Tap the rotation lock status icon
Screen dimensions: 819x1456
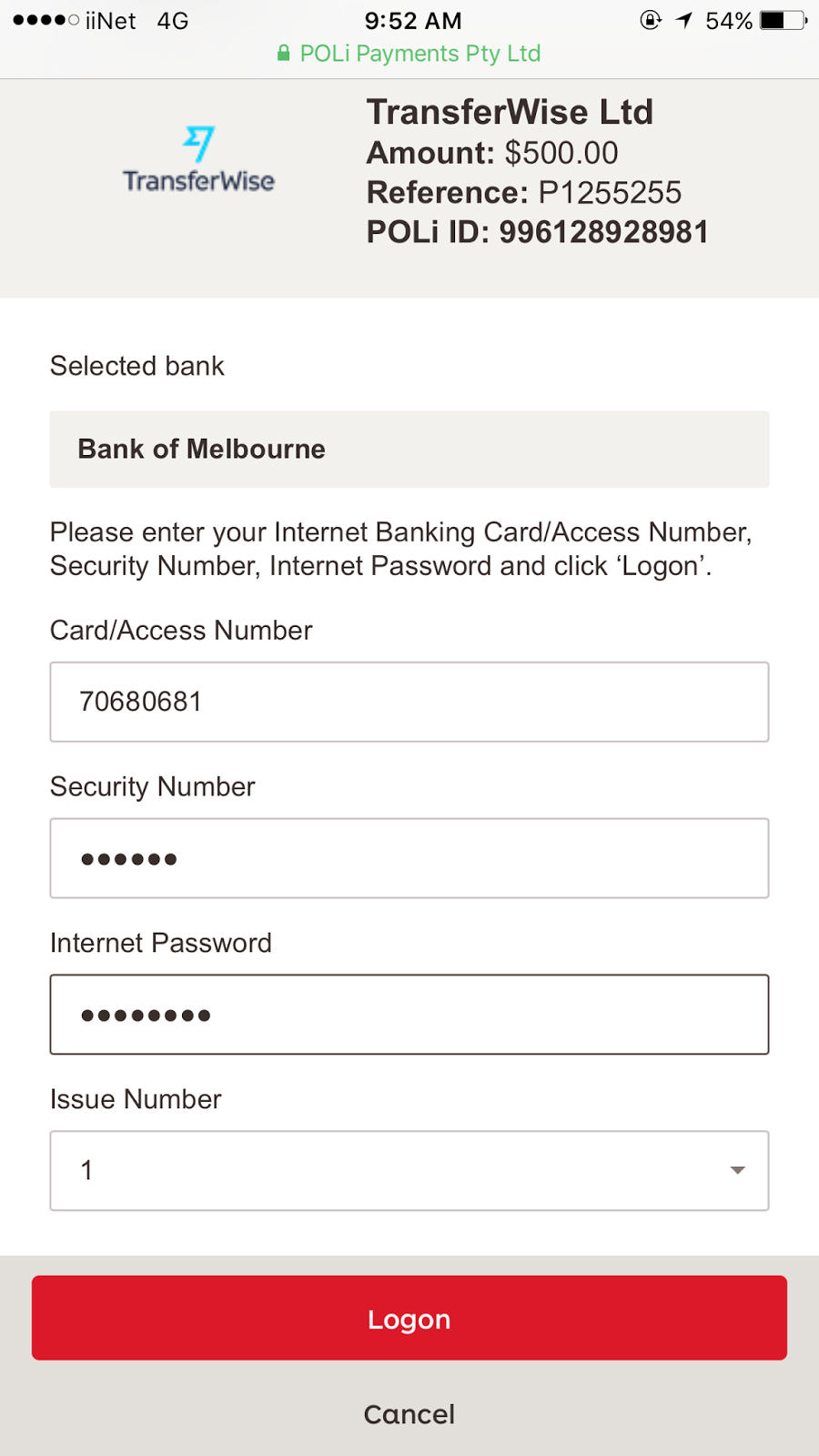[x=651, y=20]
